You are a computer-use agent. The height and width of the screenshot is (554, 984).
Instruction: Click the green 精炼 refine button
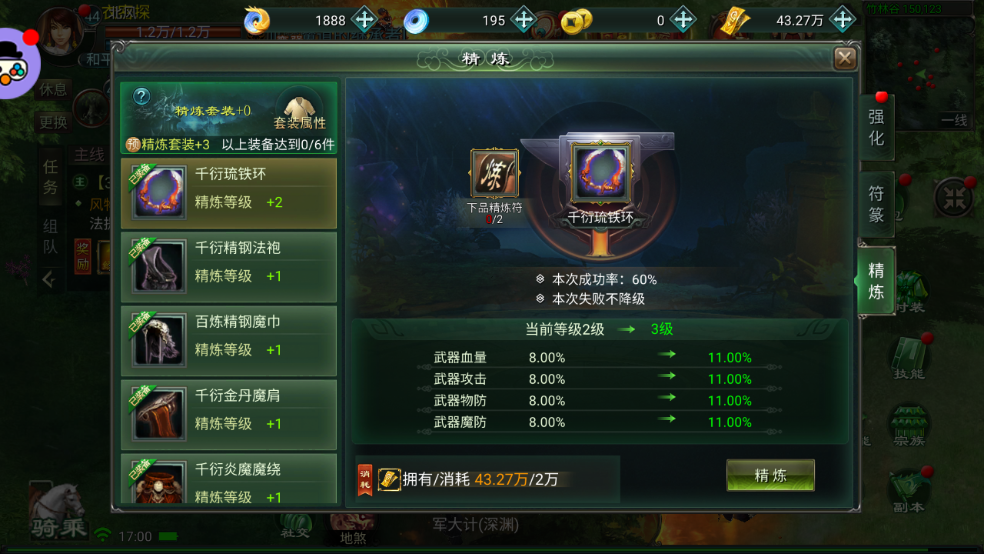(x=770, y=476)
